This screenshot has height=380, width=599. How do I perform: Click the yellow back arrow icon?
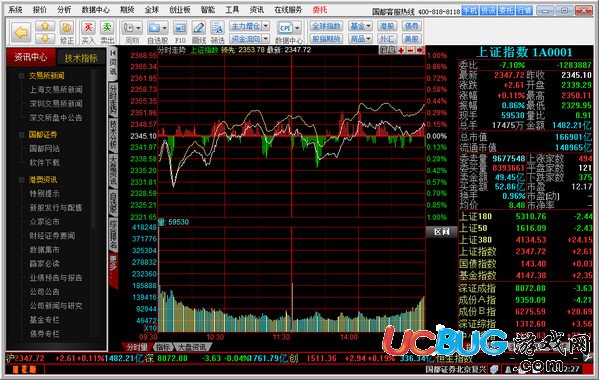(21, 32)
